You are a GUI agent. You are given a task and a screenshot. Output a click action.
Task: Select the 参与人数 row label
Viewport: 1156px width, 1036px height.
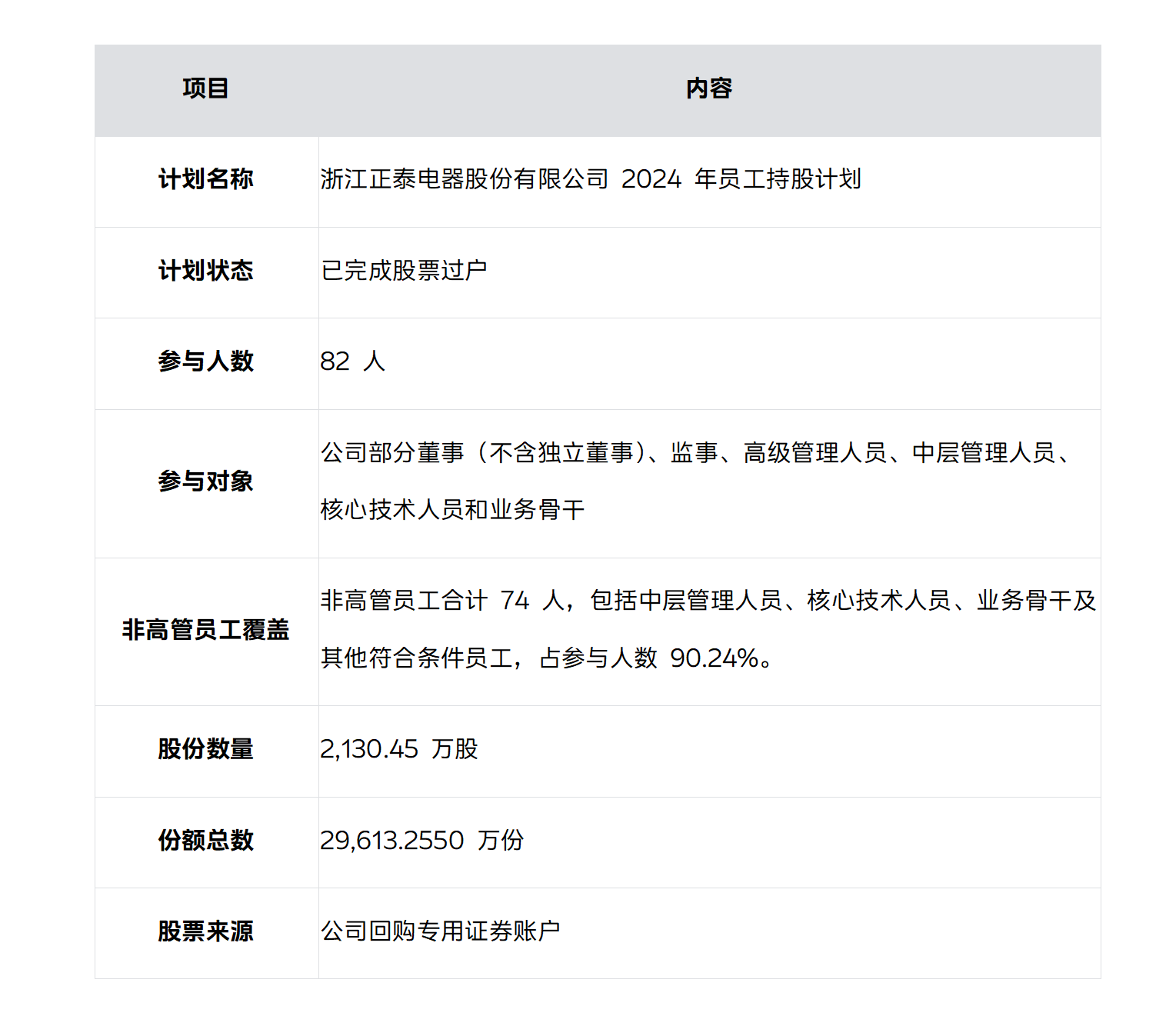205,361
